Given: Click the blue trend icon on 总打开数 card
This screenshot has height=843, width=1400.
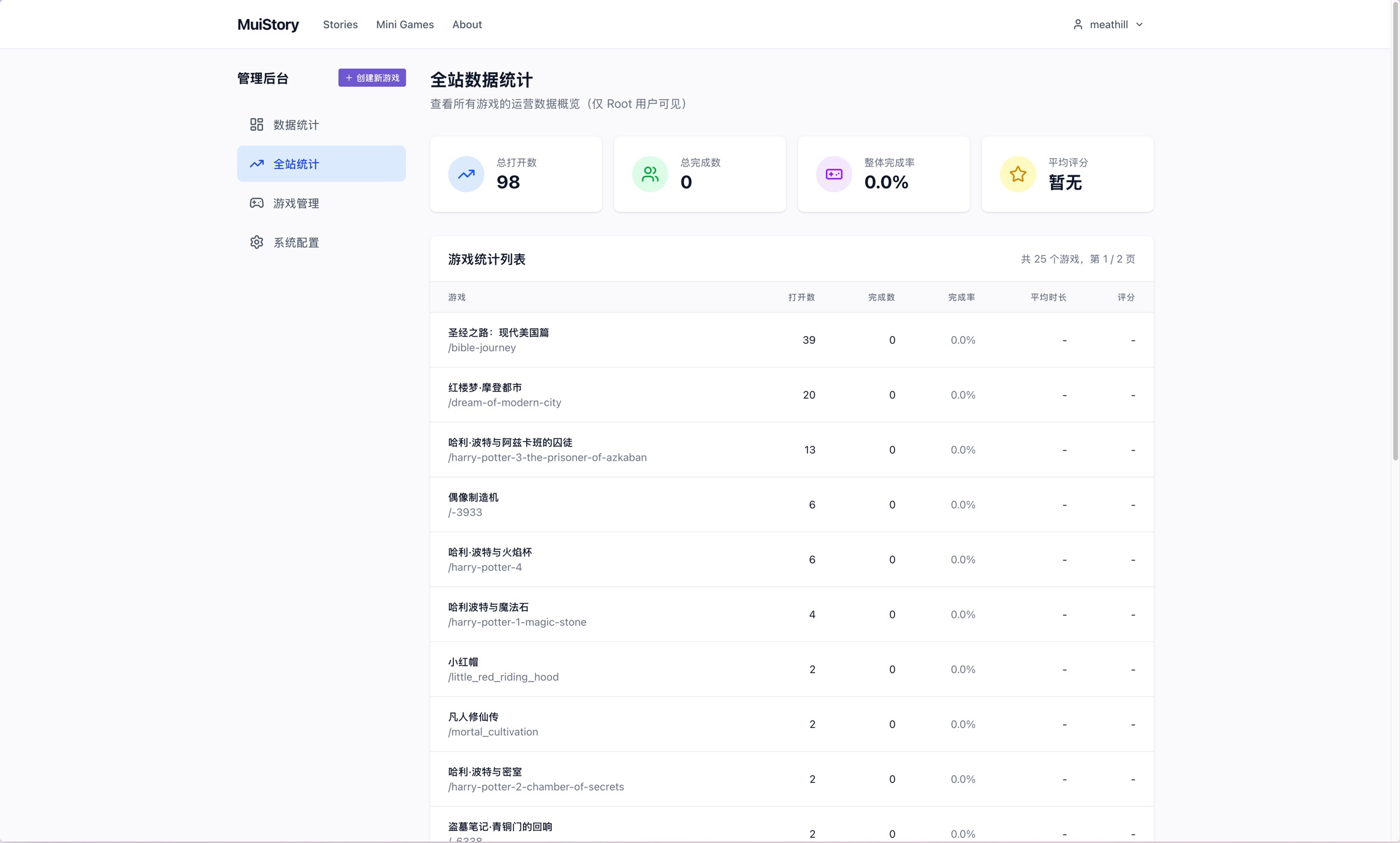Looking at the screenshot, I should 466,174.
